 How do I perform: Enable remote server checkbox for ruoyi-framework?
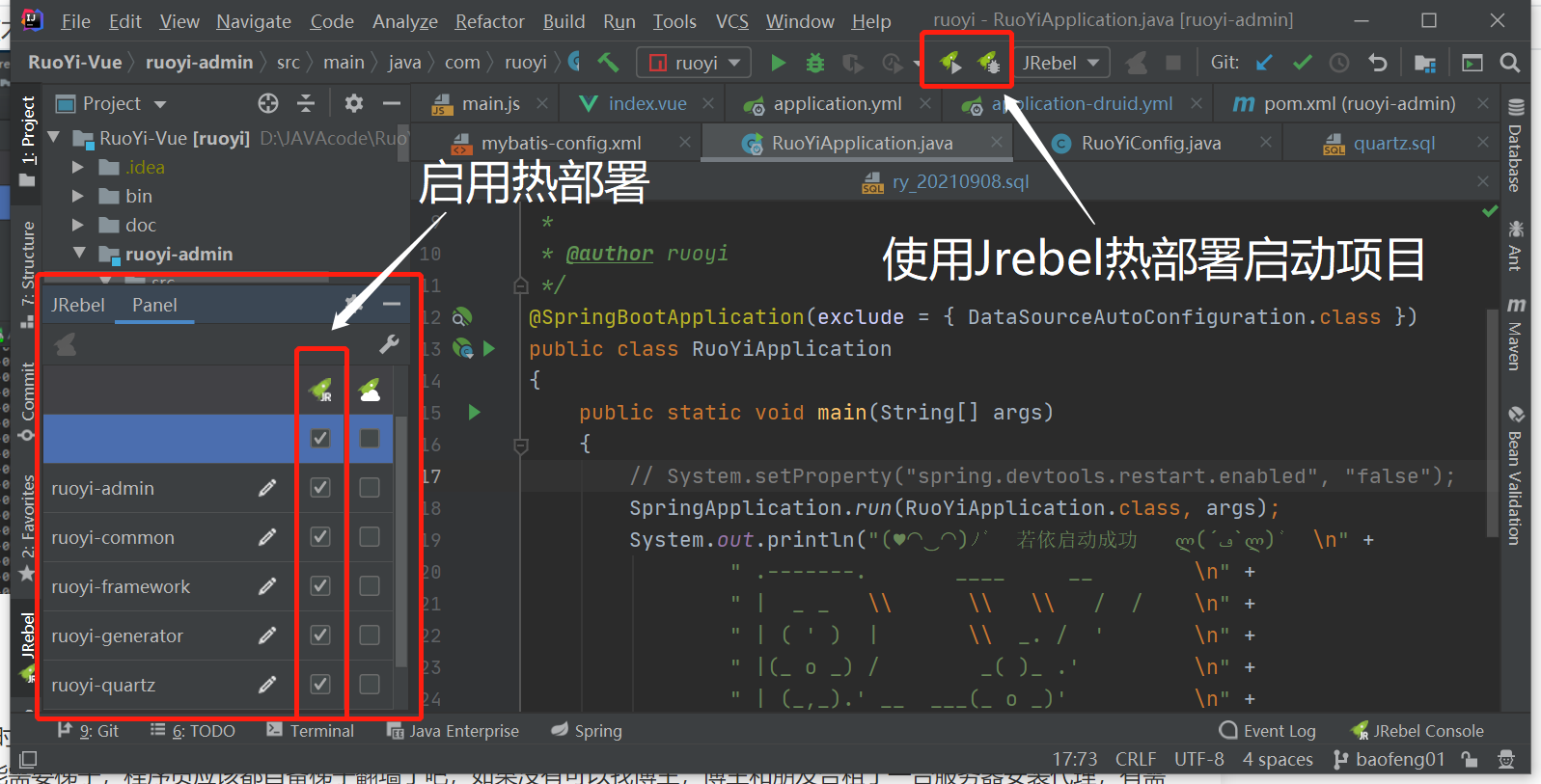point(370,586)
